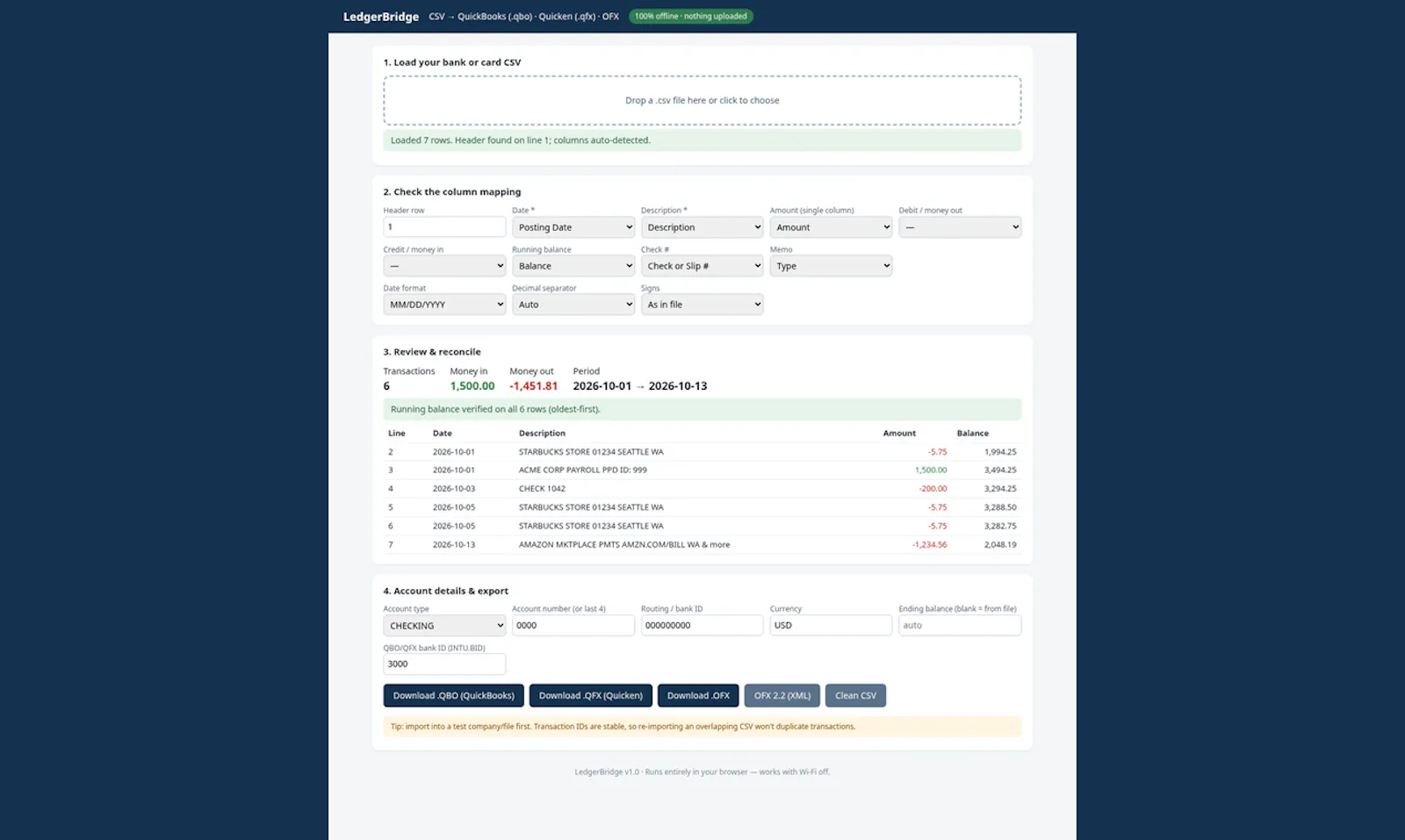Screen dimensions: 1405x840
Task: Click the LedgerBridge logo title
Action: click(381, 17)
